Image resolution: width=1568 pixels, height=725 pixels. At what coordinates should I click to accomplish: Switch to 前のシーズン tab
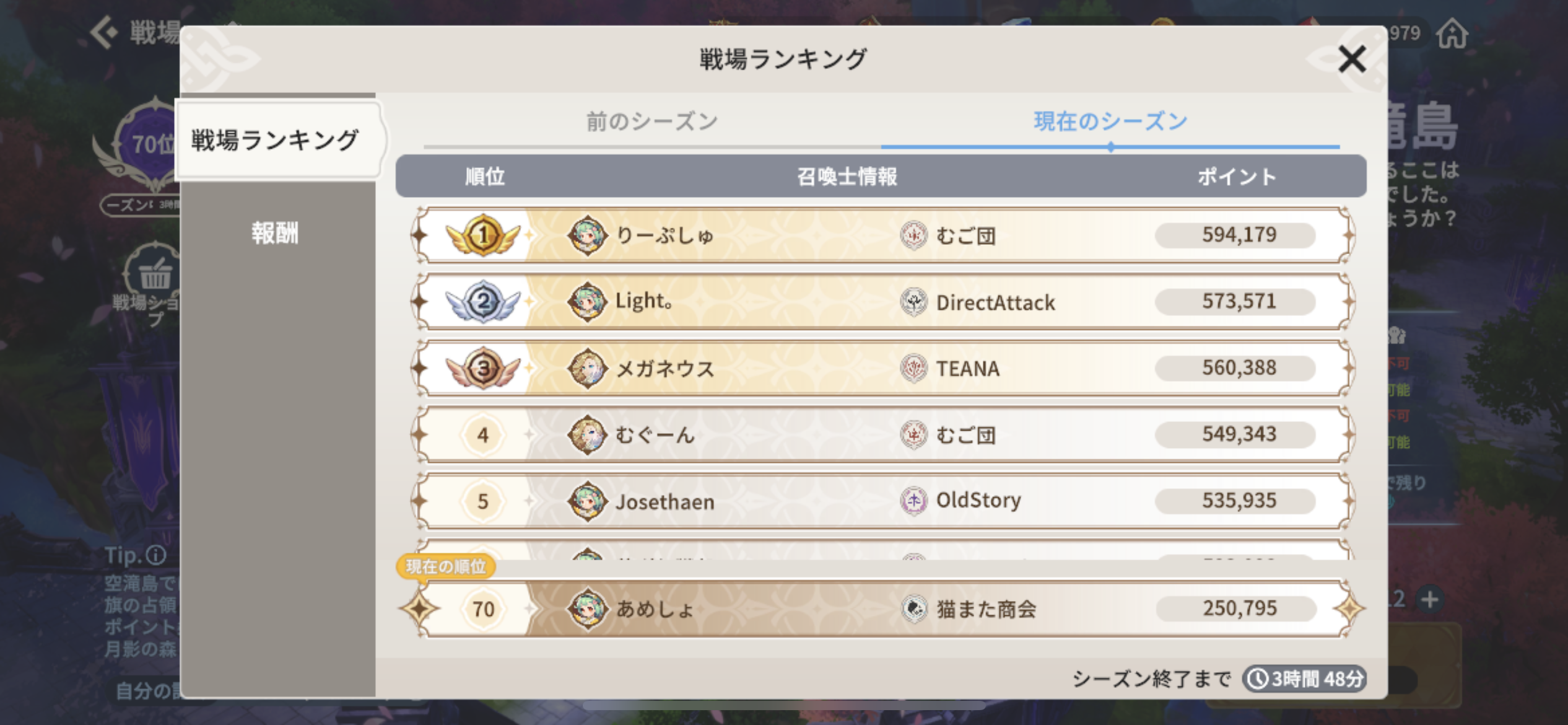point(652,122)
